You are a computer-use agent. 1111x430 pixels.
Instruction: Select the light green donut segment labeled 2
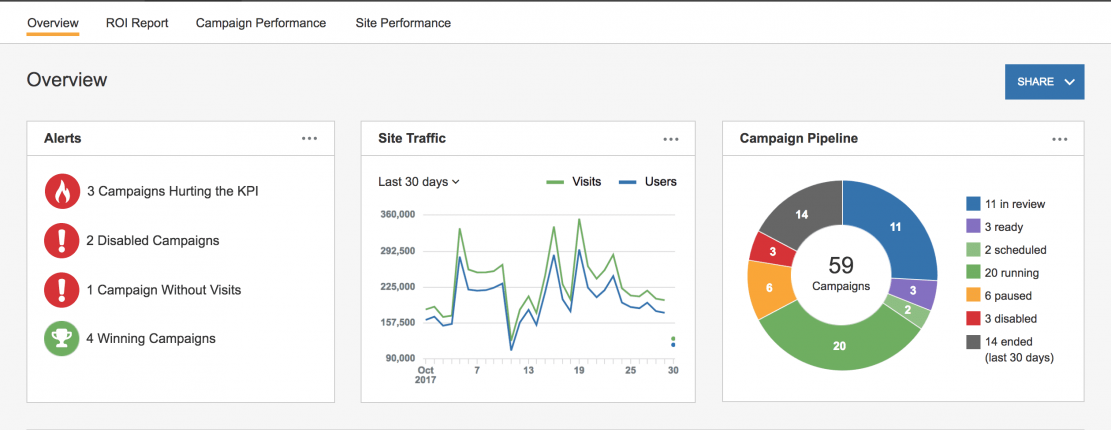(908, 310)
